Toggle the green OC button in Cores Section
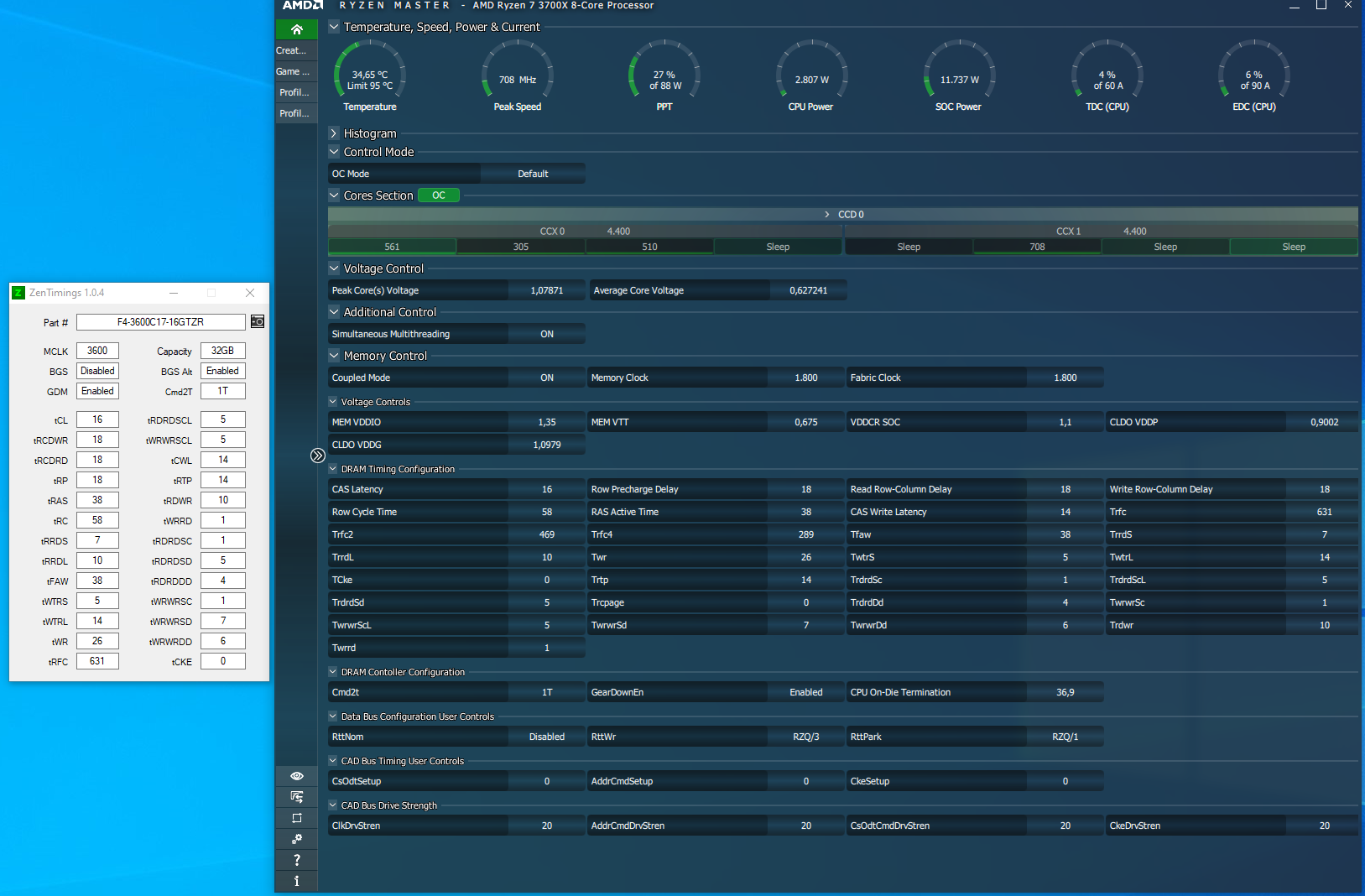This screenshot has width=1365, height=896. [x=439, y=195]
